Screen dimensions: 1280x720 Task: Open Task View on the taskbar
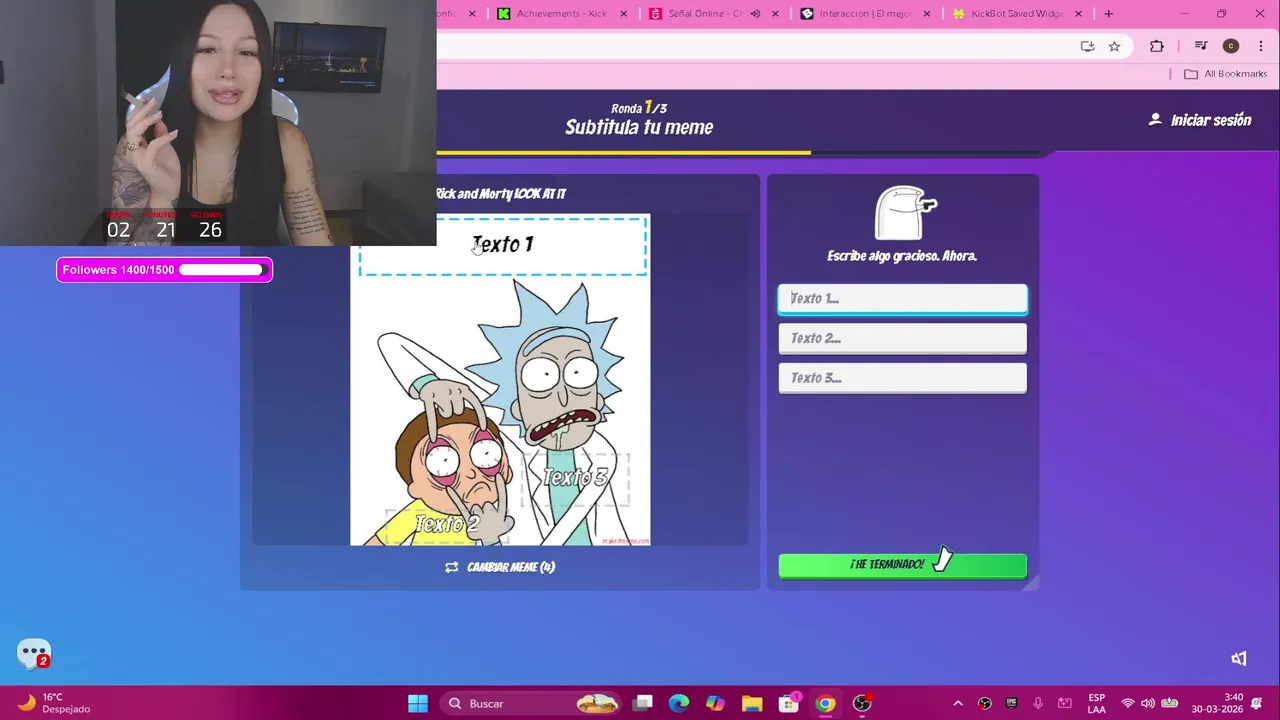(x=643, y=703)
